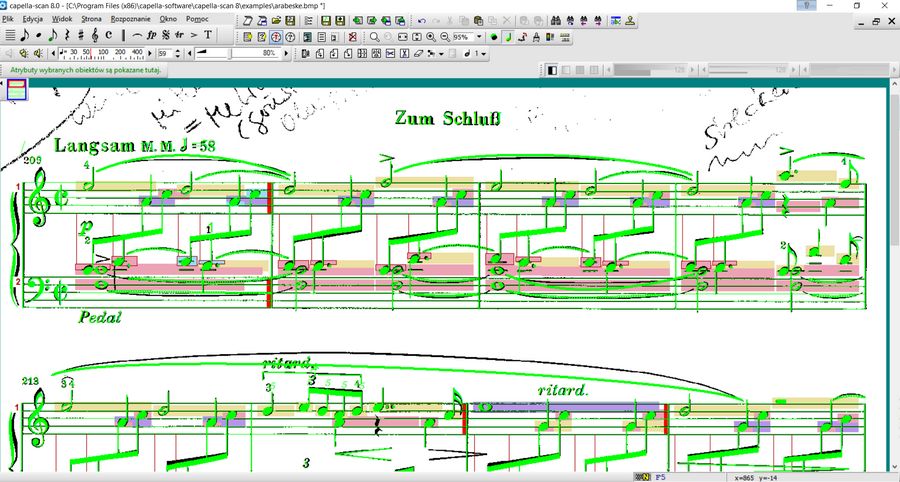Click the Pedal text in score
The image size is (900, 482).
100,317
